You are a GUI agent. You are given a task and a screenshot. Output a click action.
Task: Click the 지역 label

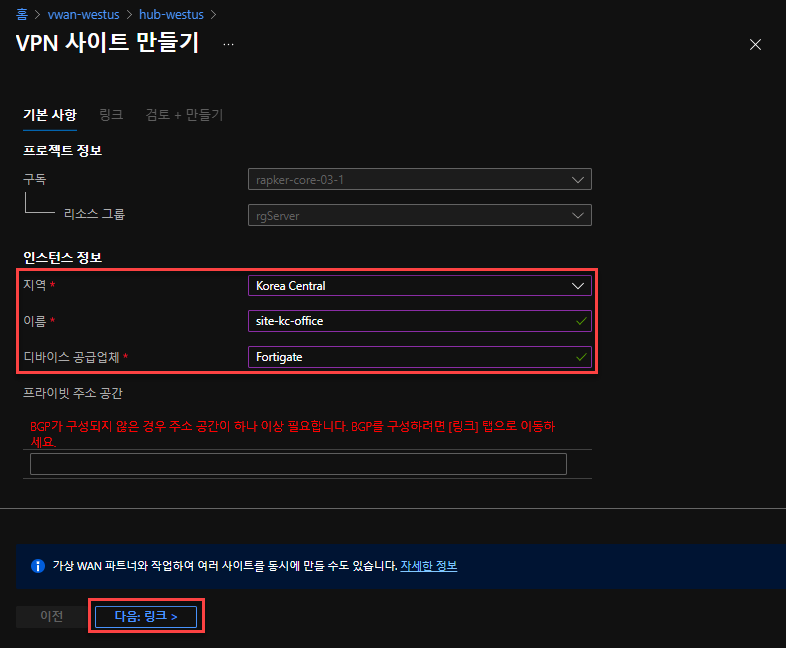35,285
